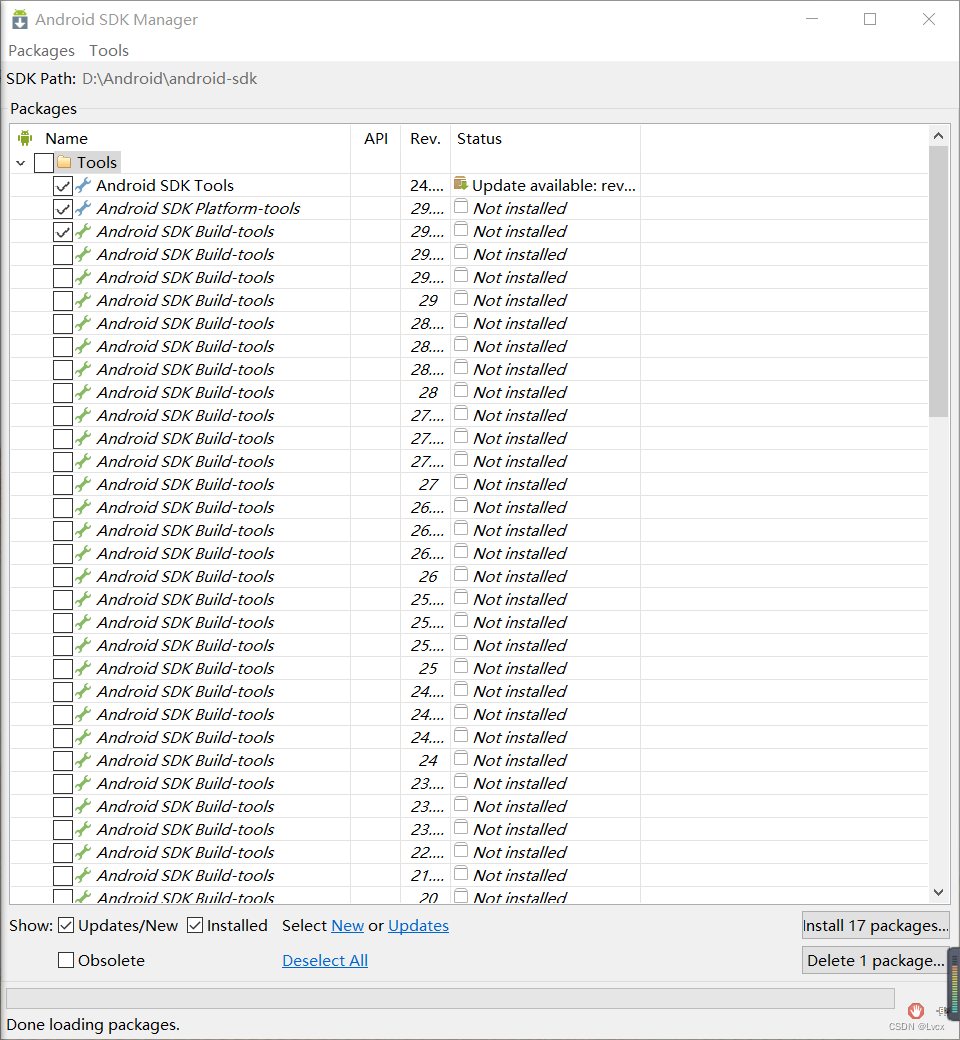This screenshot has width=960, height=1040.
Task: Click the Deselect All link
Action: pyautogui.click(x=325, y=960)
